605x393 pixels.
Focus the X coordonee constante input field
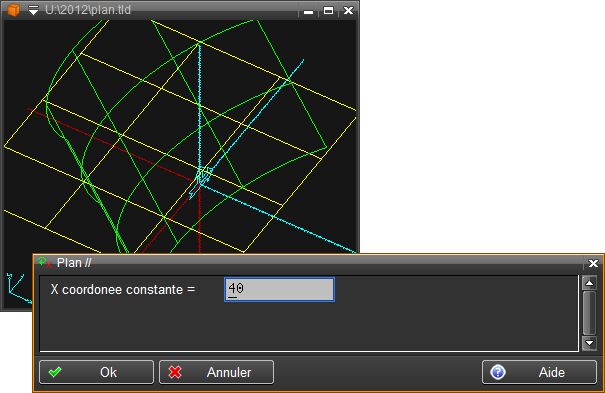(x=279, y=289)
